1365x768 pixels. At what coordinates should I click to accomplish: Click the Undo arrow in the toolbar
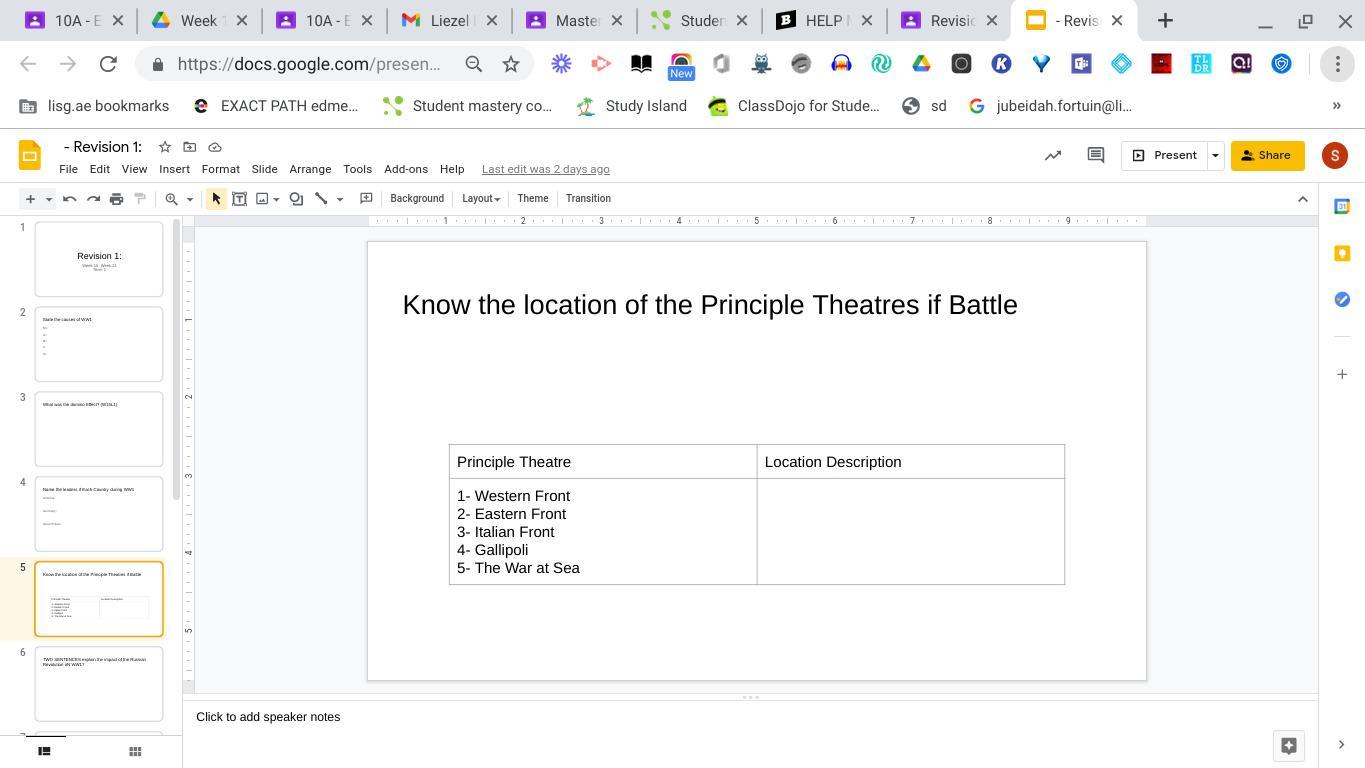pyautogui.click(x=69, y=199)
